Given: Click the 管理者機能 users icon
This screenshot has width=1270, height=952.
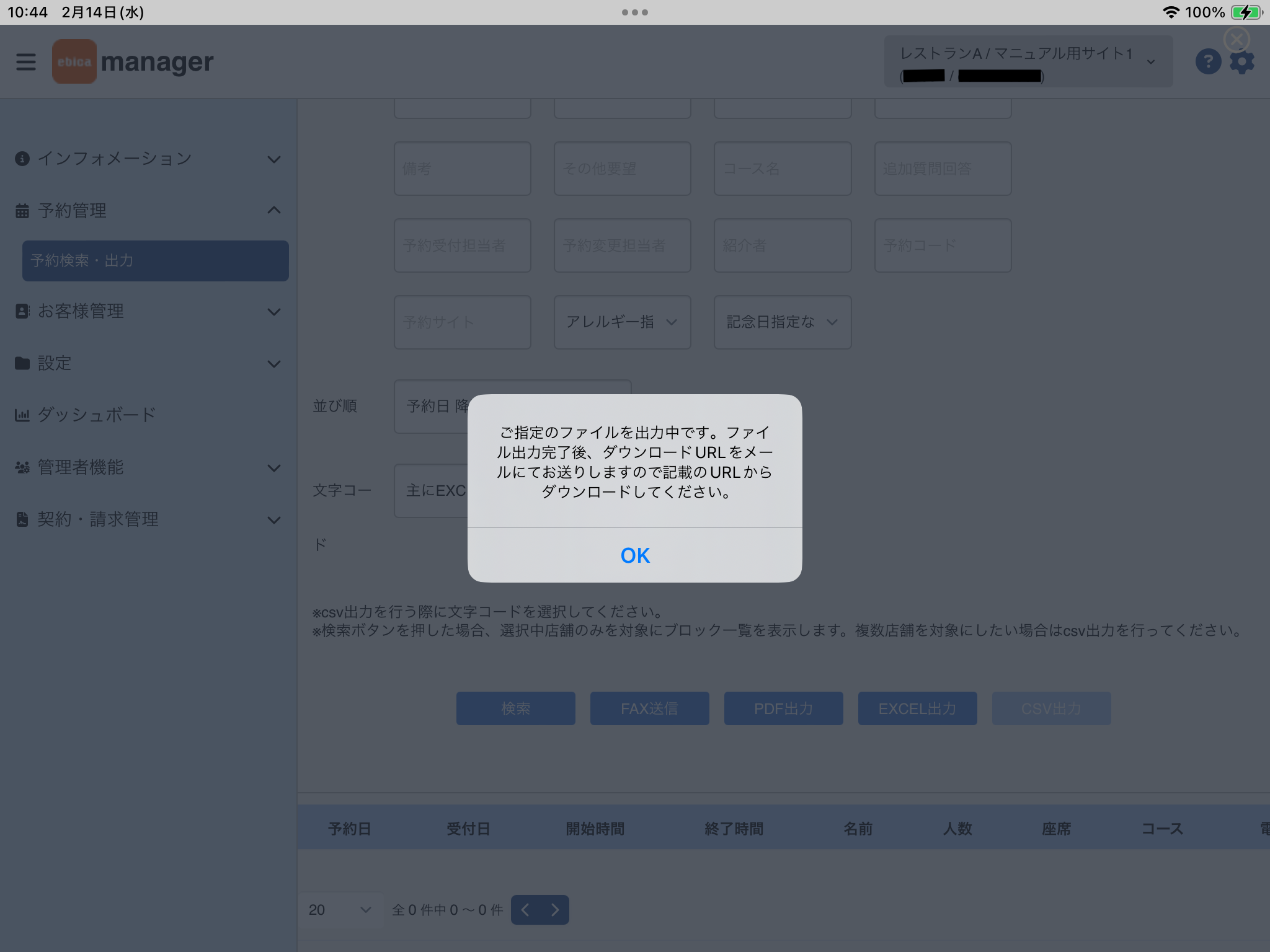Looking at the screenshot, I should (22, 467).
